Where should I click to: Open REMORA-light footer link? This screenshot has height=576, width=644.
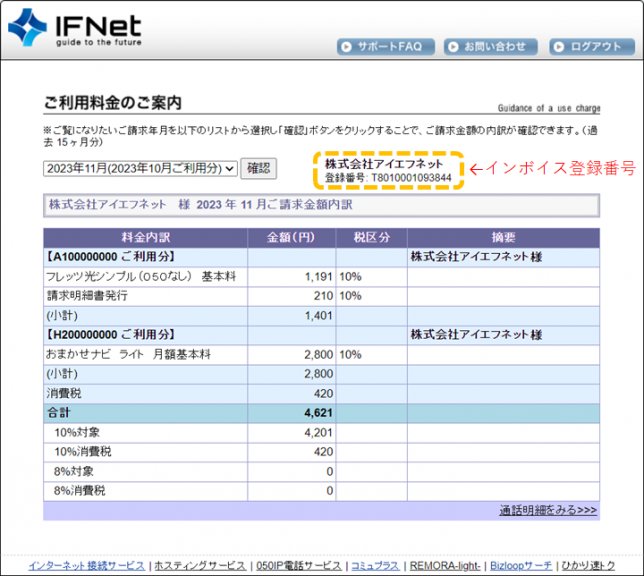click(444, 565)
